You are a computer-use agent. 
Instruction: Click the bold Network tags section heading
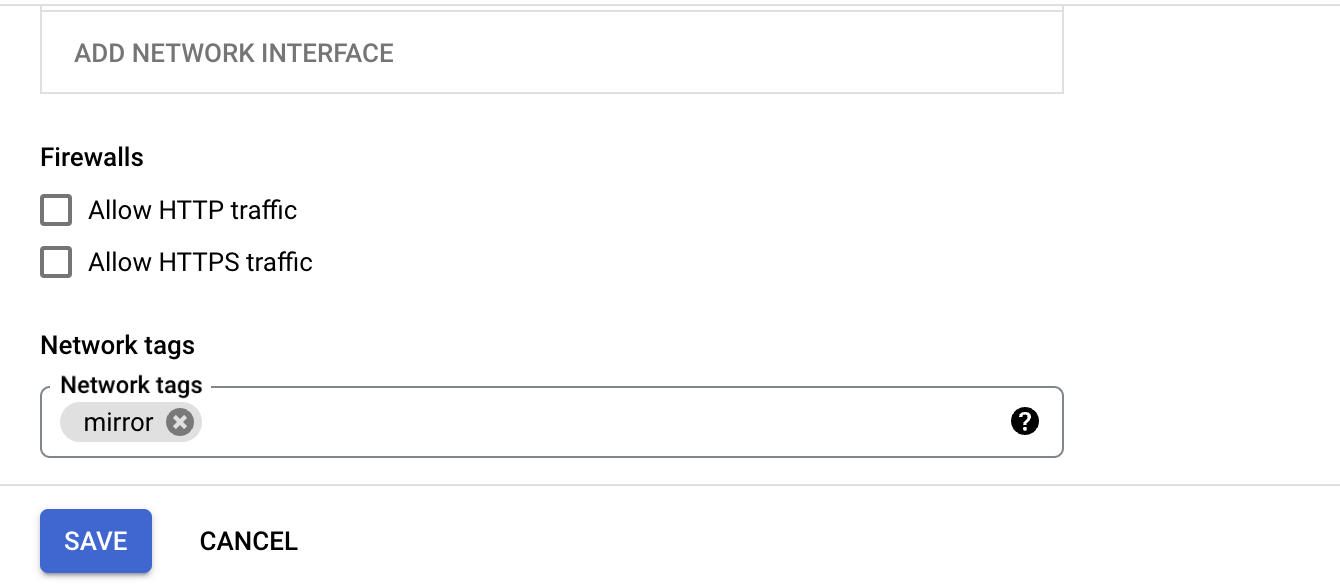click(118, 346)
